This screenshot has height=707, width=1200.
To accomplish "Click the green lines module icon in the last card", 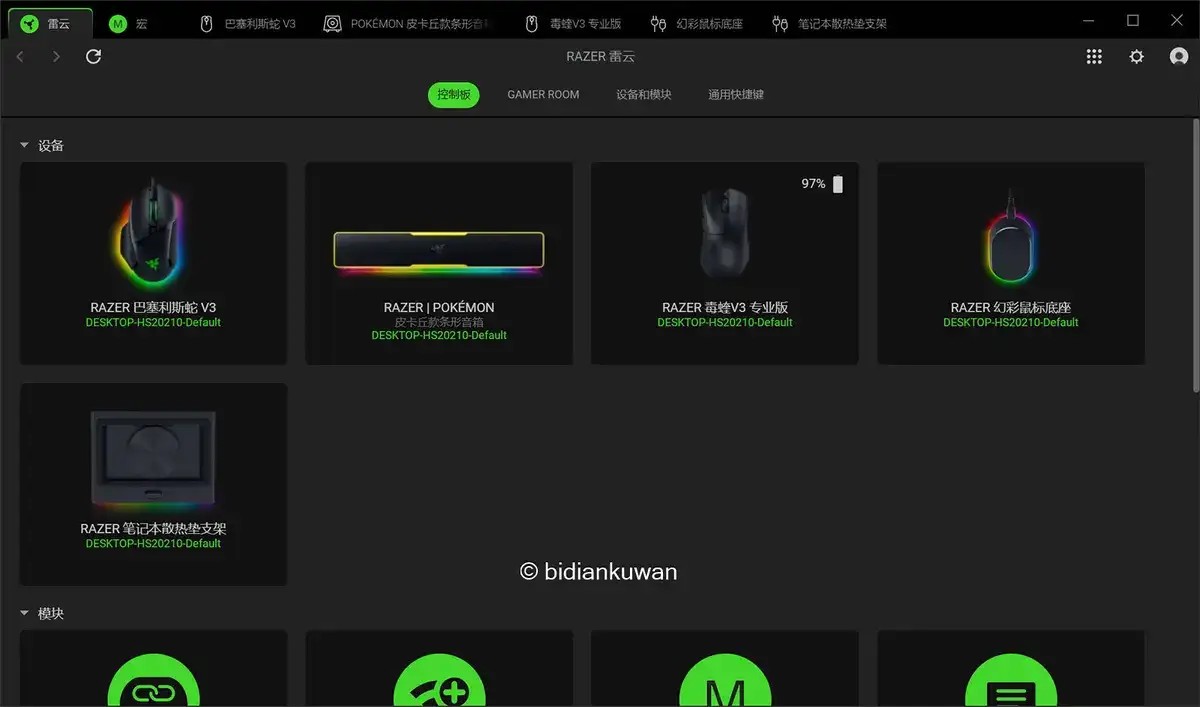I will pyautogui.click(x=1011, y=681).
